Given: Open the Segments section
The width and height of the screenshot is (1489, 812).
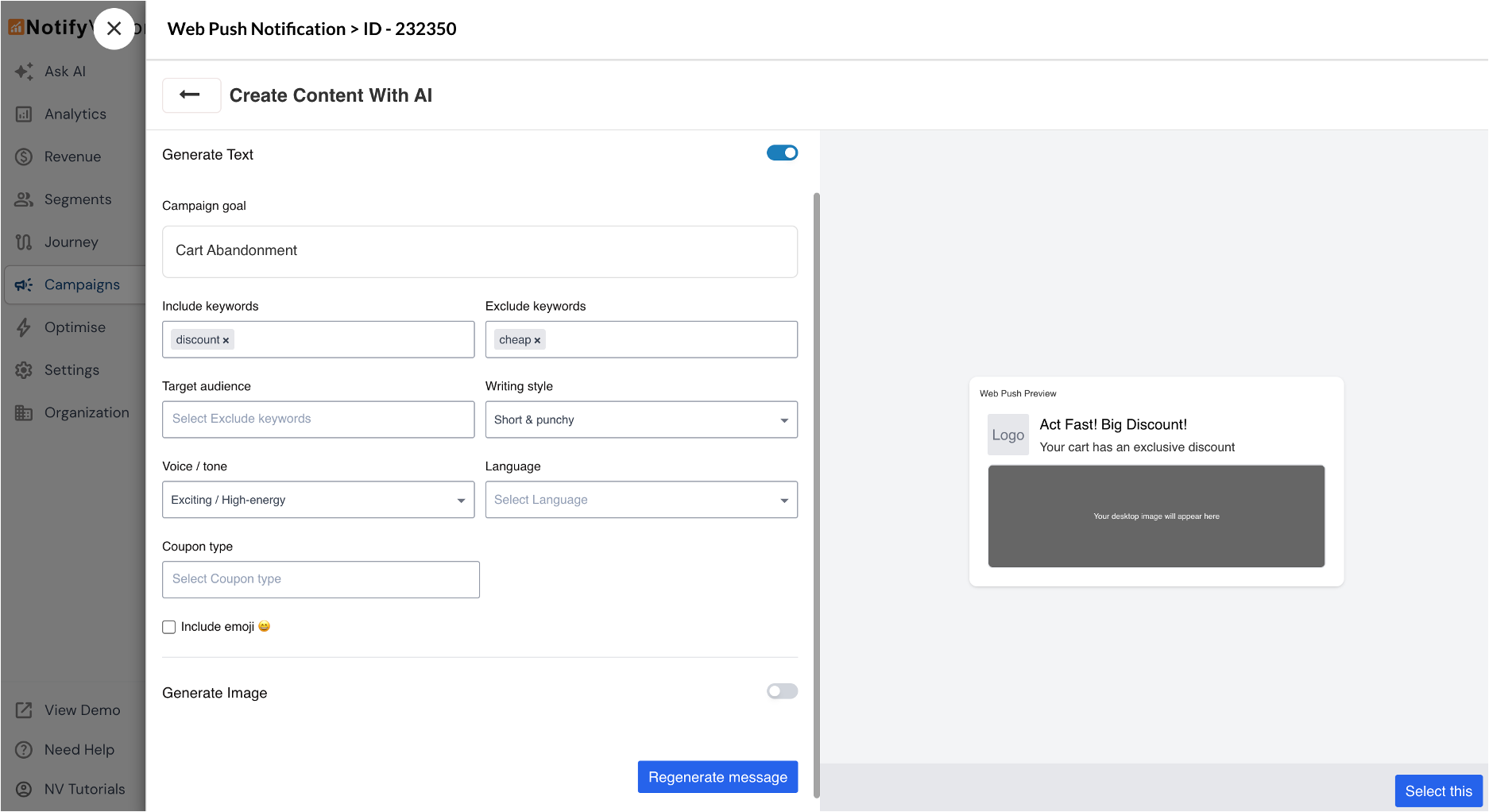Looking at the screenshot, I should 77,199.
